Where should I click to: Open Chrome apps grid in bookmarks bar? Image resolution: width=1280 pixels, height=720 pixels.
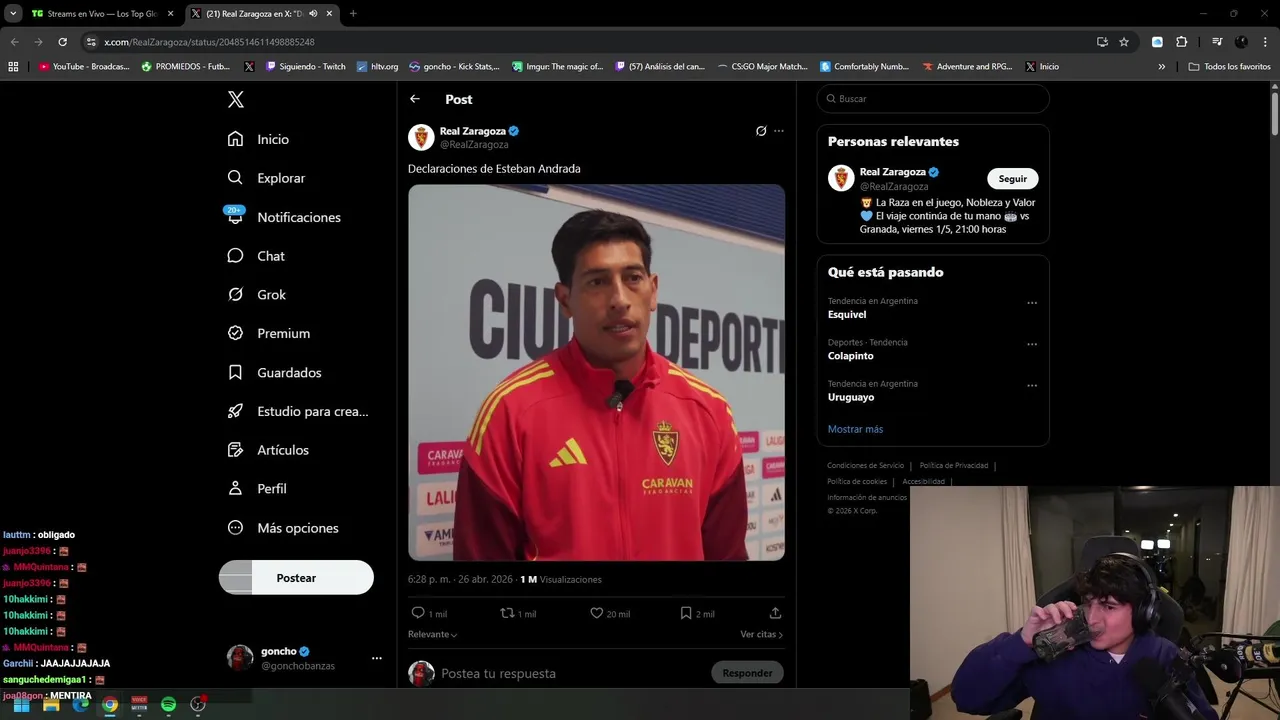(x=13, y=67)
